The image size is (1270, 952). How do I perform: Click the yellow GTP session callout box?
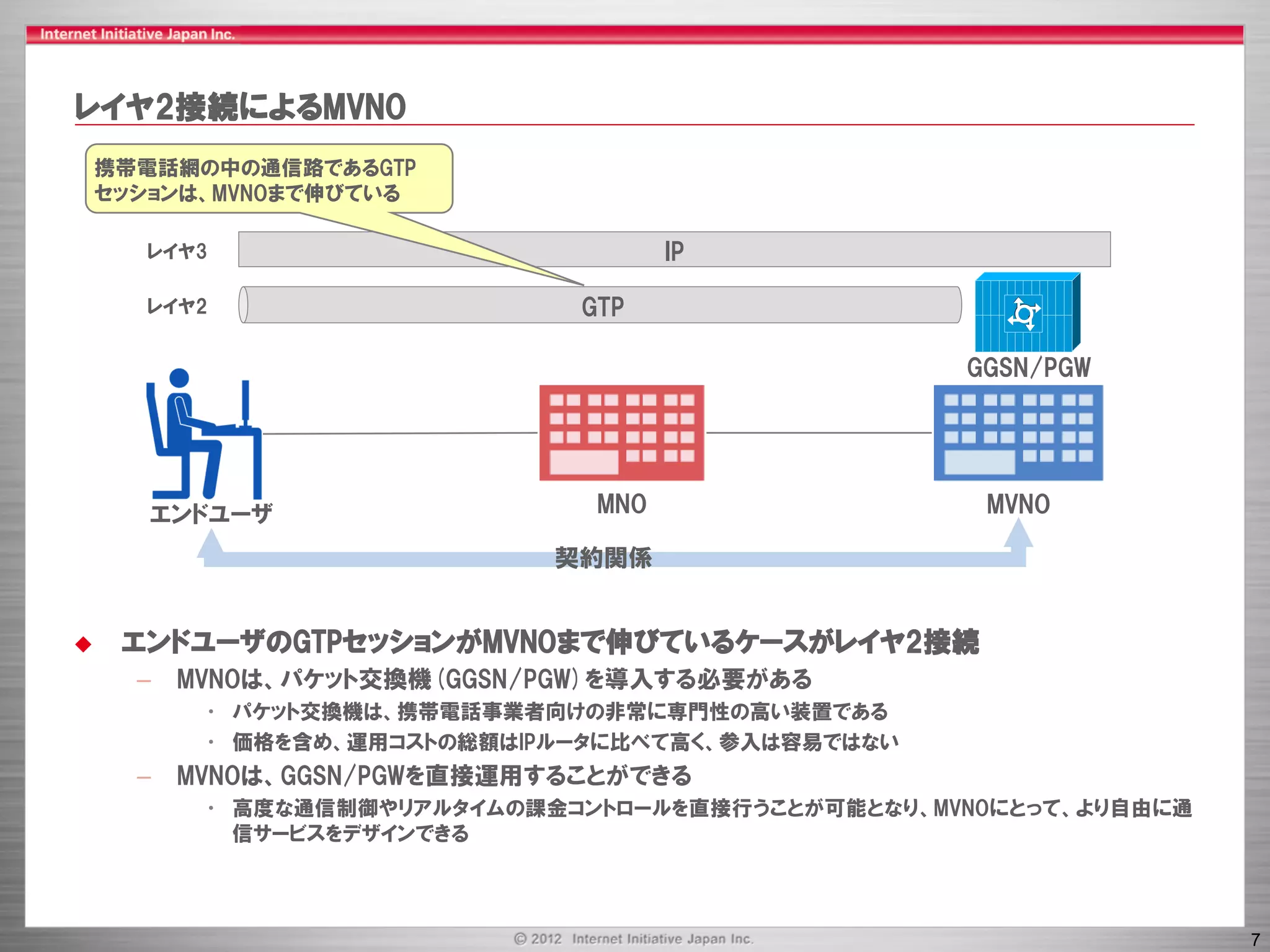(269, 179)
